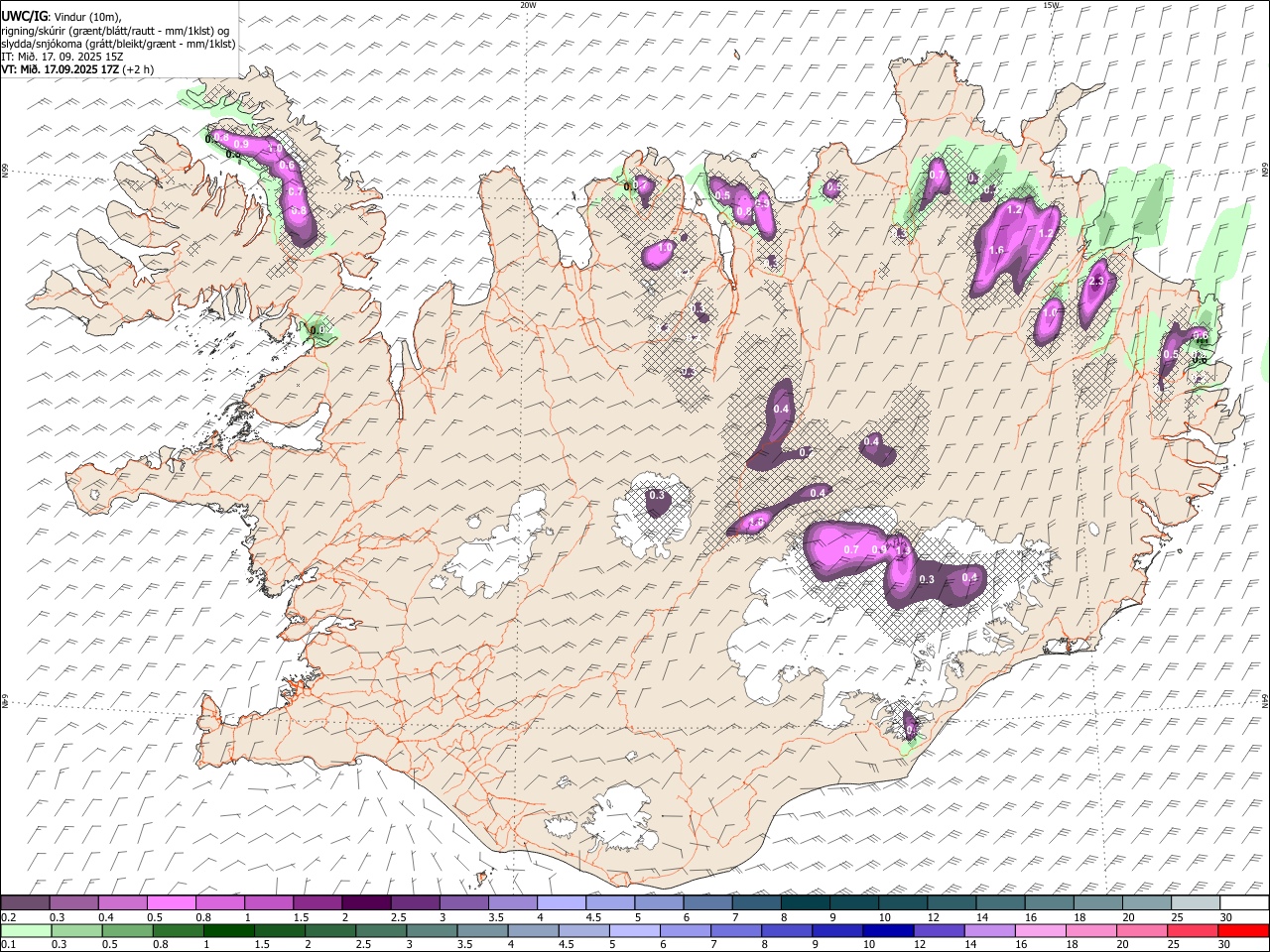
Task: Click the 2.3 precipitation value on the map
Action: 1096,282
